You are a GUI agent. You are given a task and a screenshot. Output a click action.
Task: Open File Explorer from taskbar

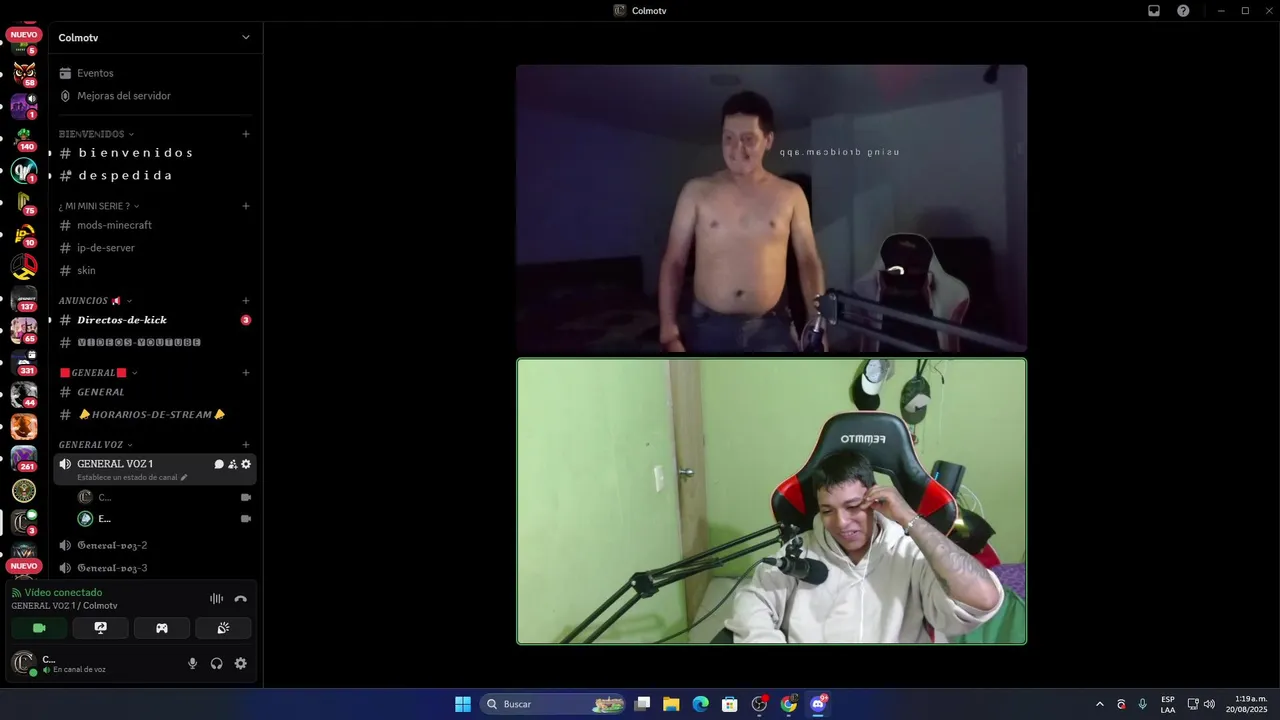671,704
